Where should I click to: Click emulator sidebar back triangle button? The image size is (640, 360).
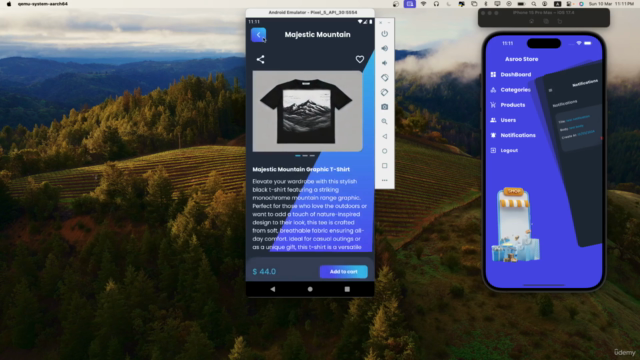384,136
